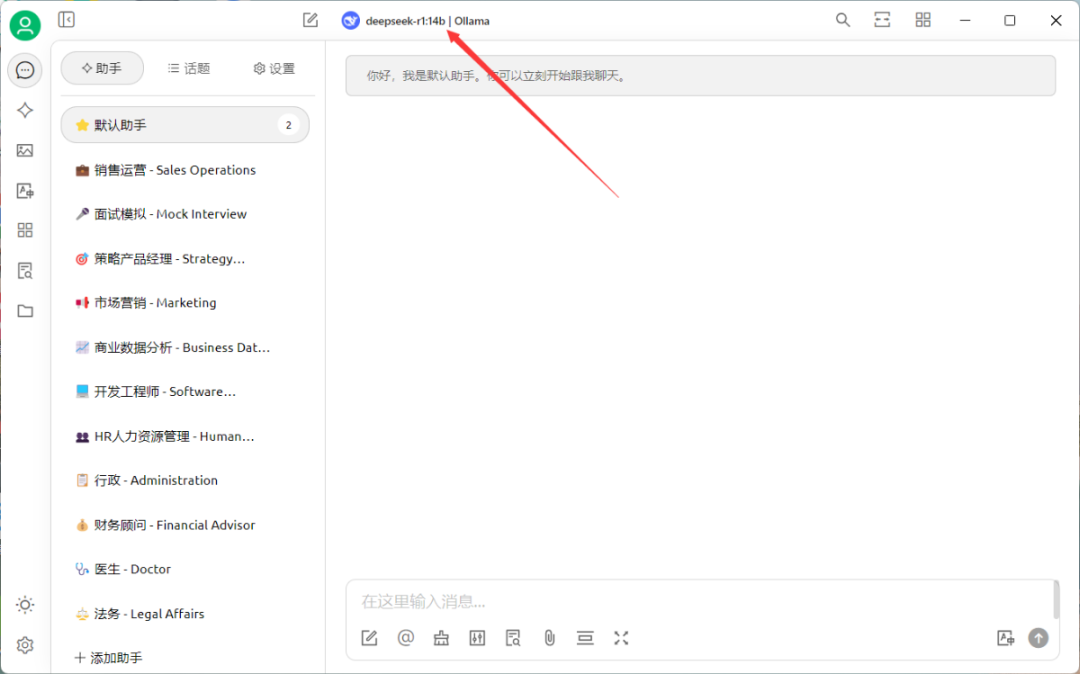Click the scales icon of Legal Affairs

82,614
